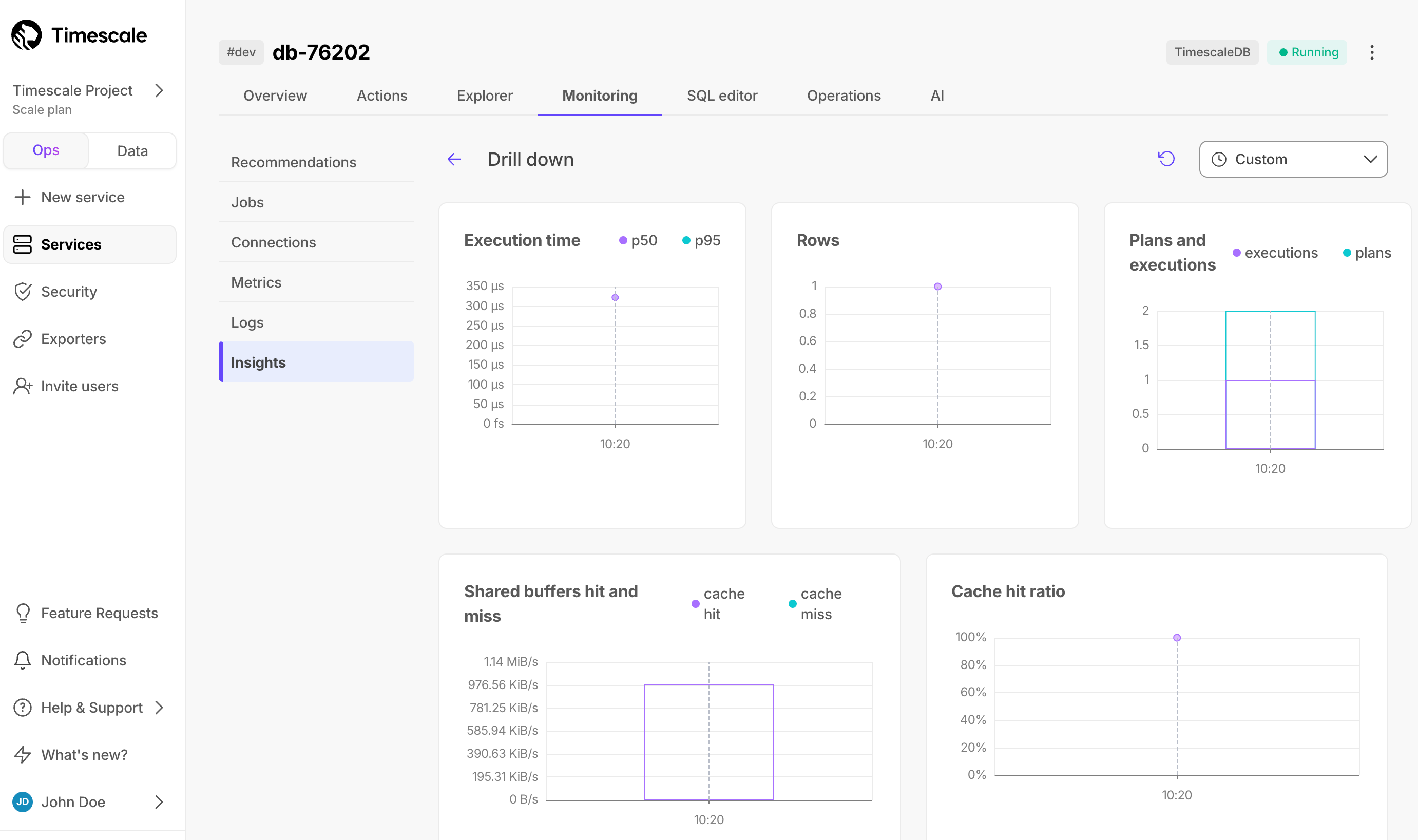
Task: Click the clock icon in the Custom selector
Action: (x=1218, y=160)
